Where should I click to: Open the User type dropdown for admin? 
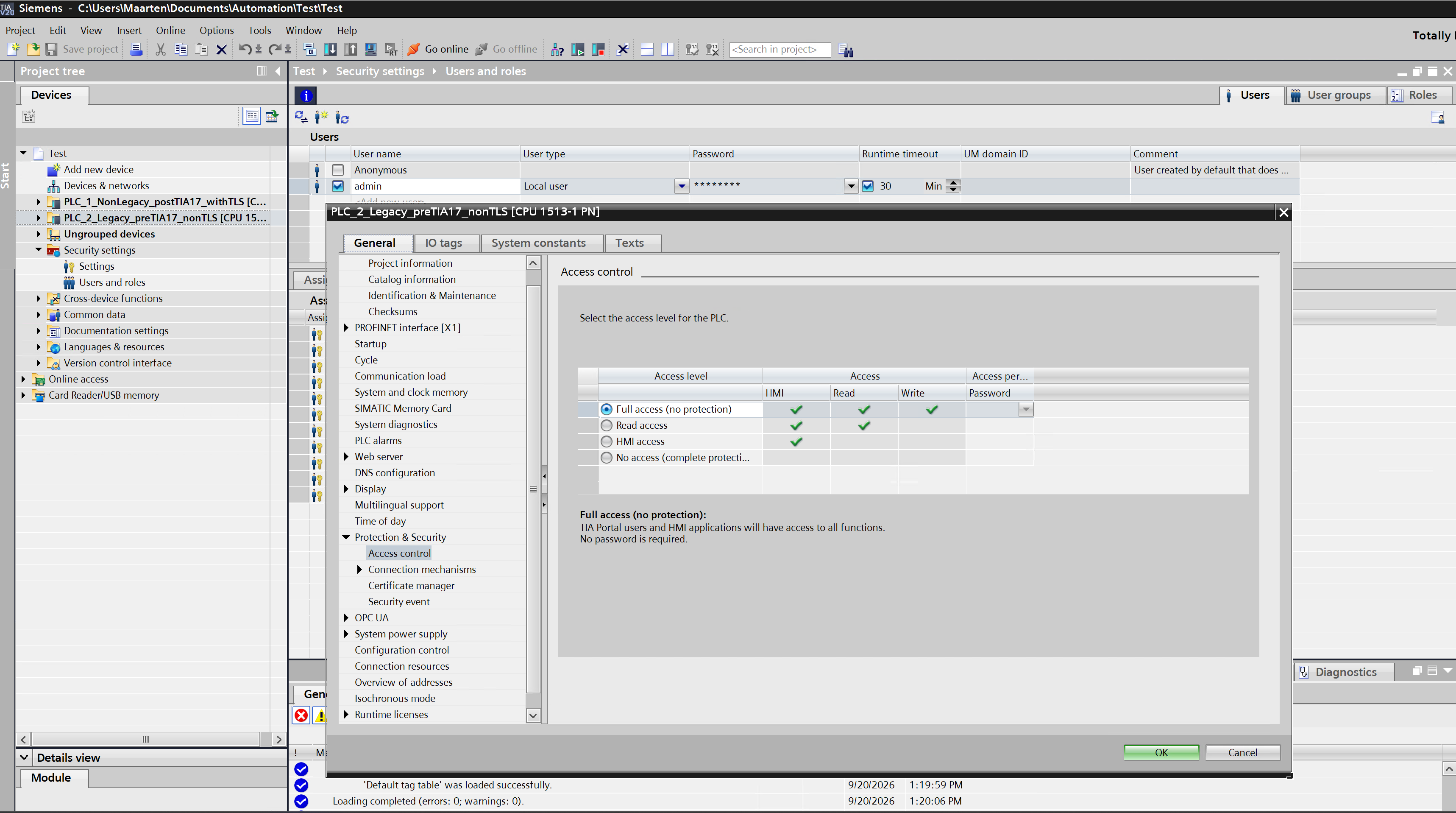tap(682, 186)
